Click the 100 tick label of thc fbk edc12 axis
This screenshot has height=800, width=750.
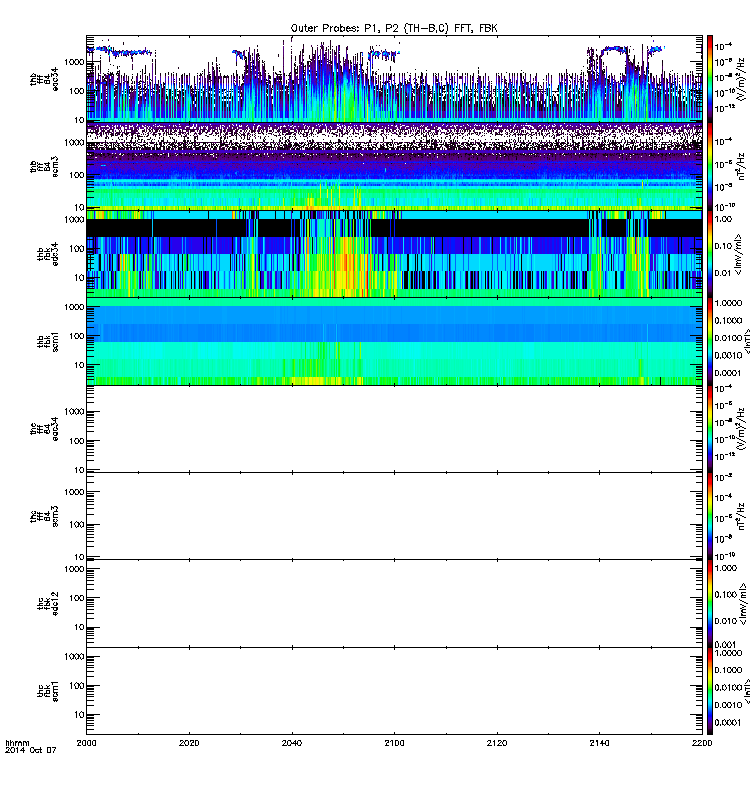coord(77,598)
